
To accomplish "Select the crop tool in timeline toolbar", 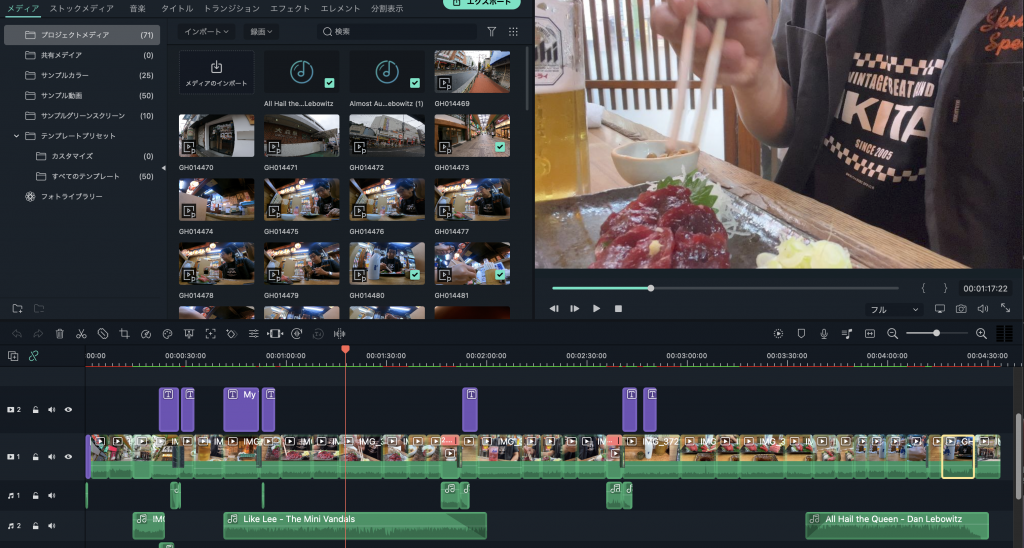I will (x=124, y=334).
